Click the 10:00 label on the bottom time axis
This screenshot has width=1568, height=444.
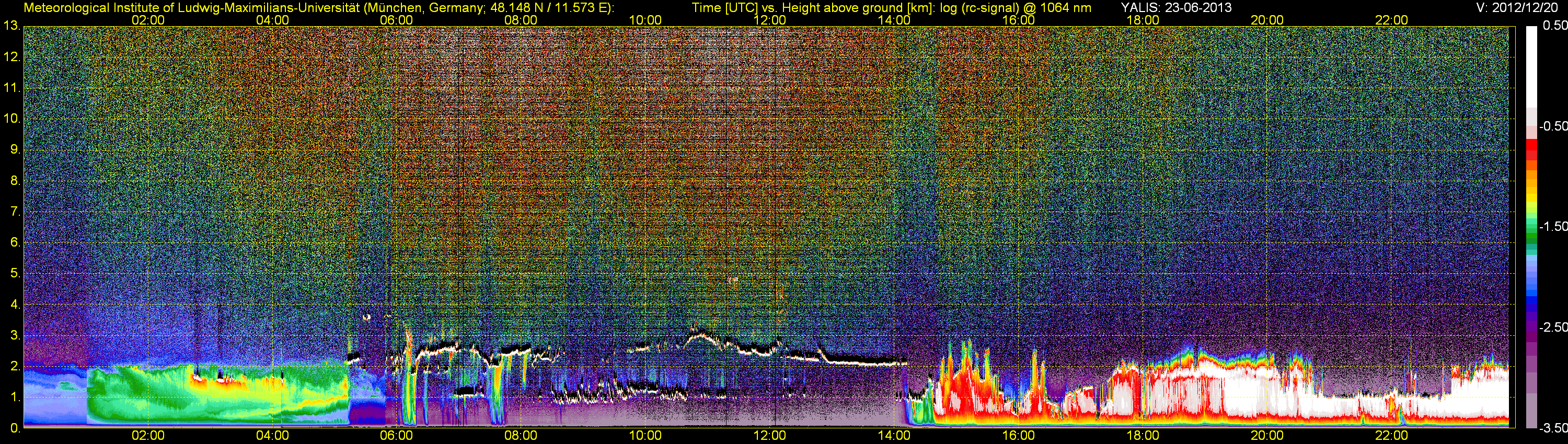click(x=645, y=436)
